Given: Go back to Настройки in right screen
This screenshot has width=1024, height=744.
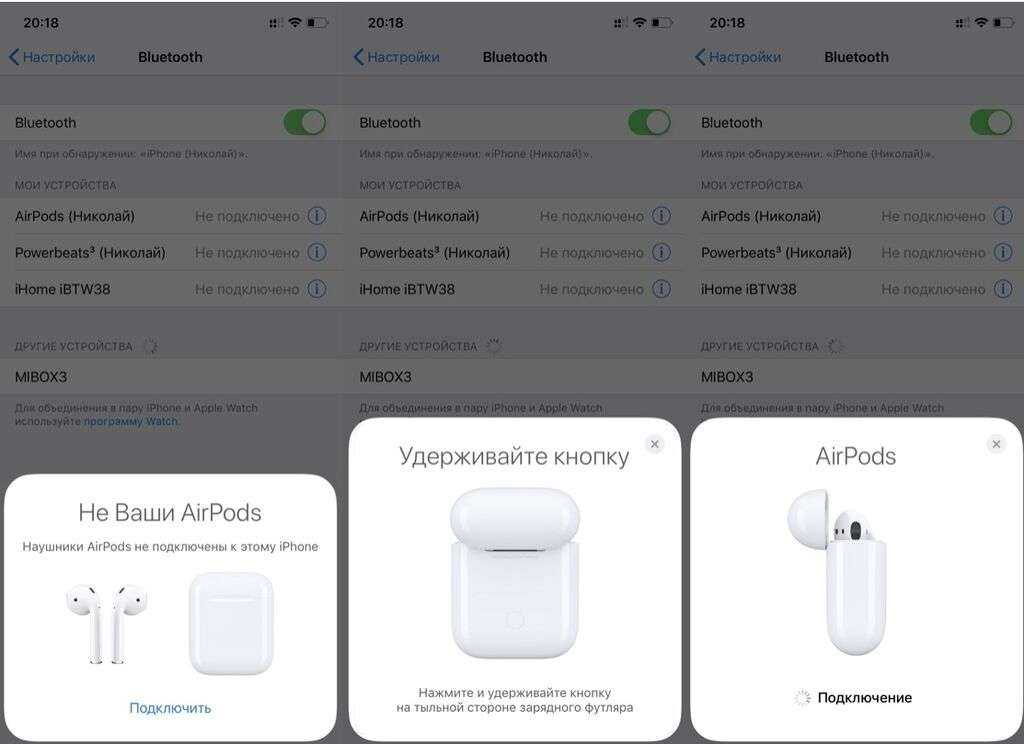Looking at the screenshot, I should pyautogui.click(x=738, y=57).
